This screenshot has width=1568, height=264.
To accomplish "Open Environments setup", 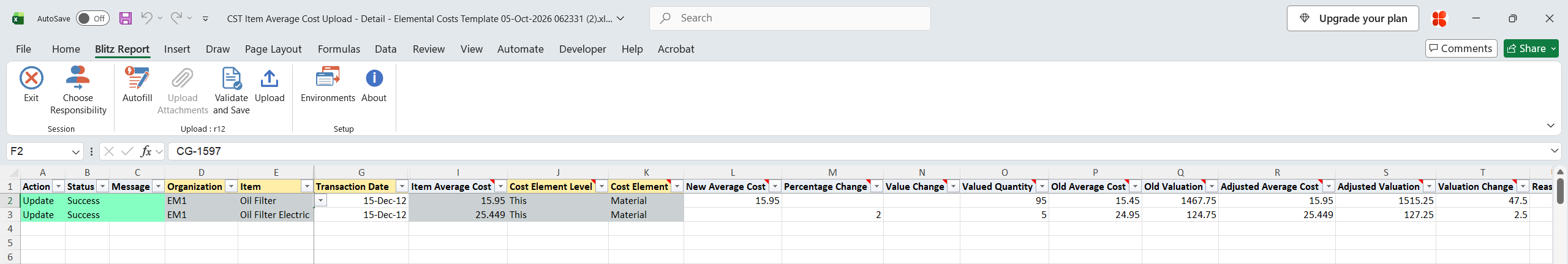I will (x=328, y=85).
